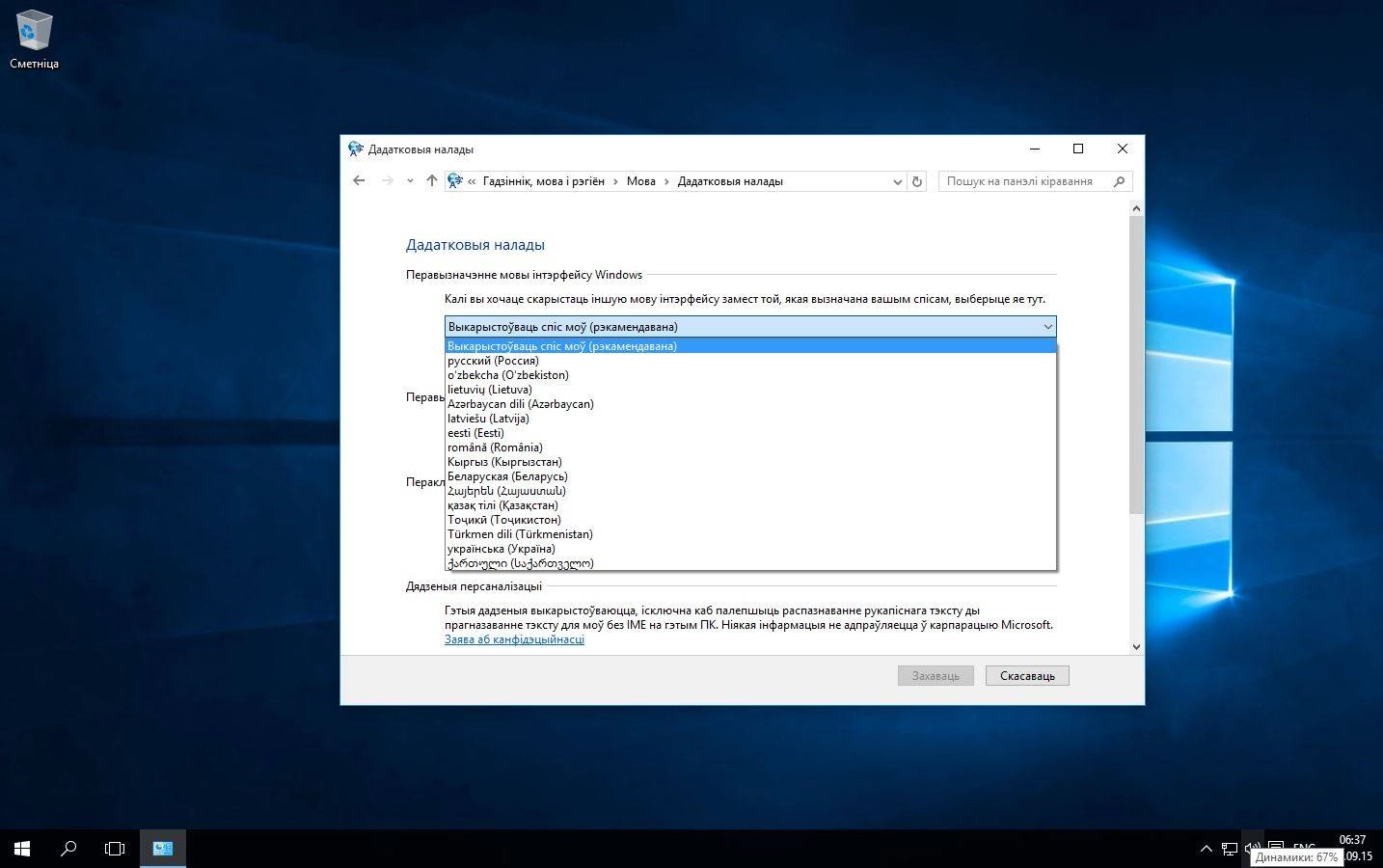The width and height of the screenshot is (1383, 868).
Task: Open 'Гадзіннік, мова і рэгіён' breadcrumb
Action: pos(543,181)
